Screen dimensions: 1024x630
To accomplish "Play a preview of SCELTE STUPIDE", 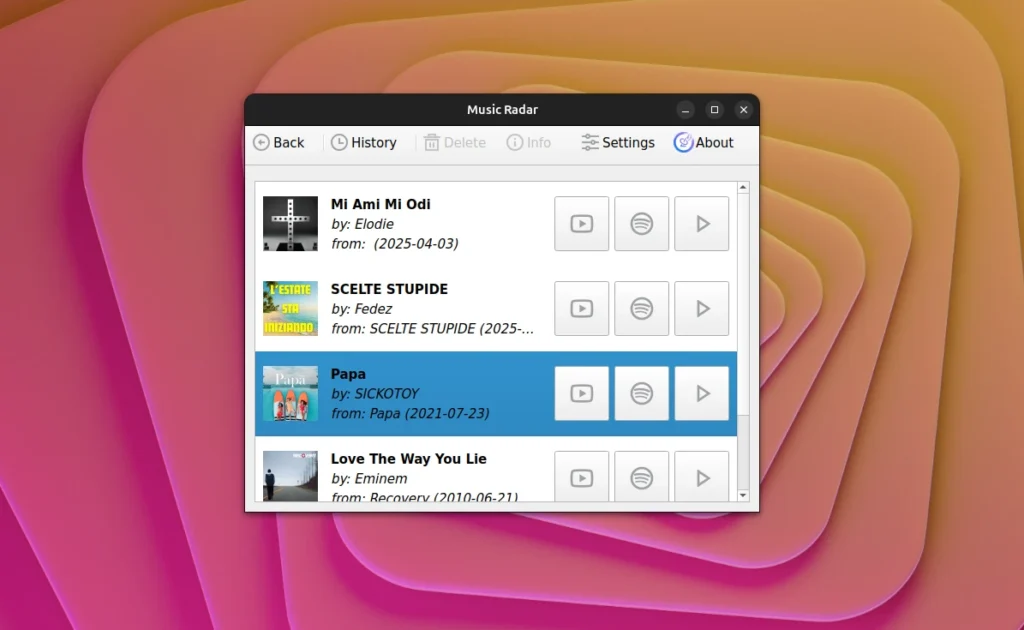I will pyautogui.click(x=701, y=308).
